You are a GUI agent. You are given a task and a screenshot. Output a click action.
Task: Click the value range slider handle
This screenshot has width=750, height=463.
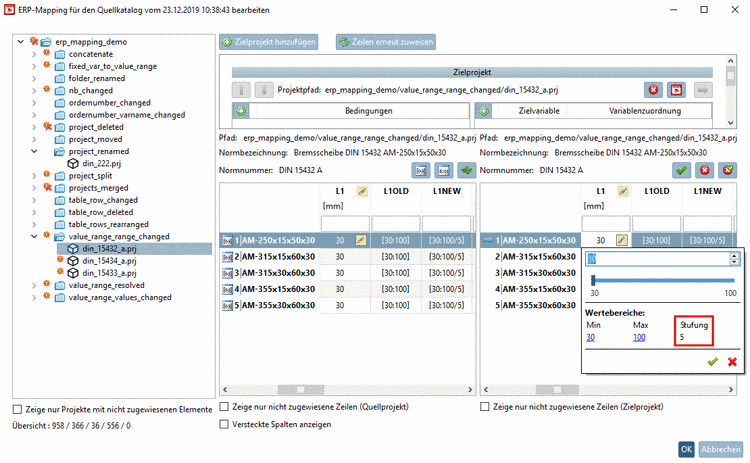pos(593,280)
